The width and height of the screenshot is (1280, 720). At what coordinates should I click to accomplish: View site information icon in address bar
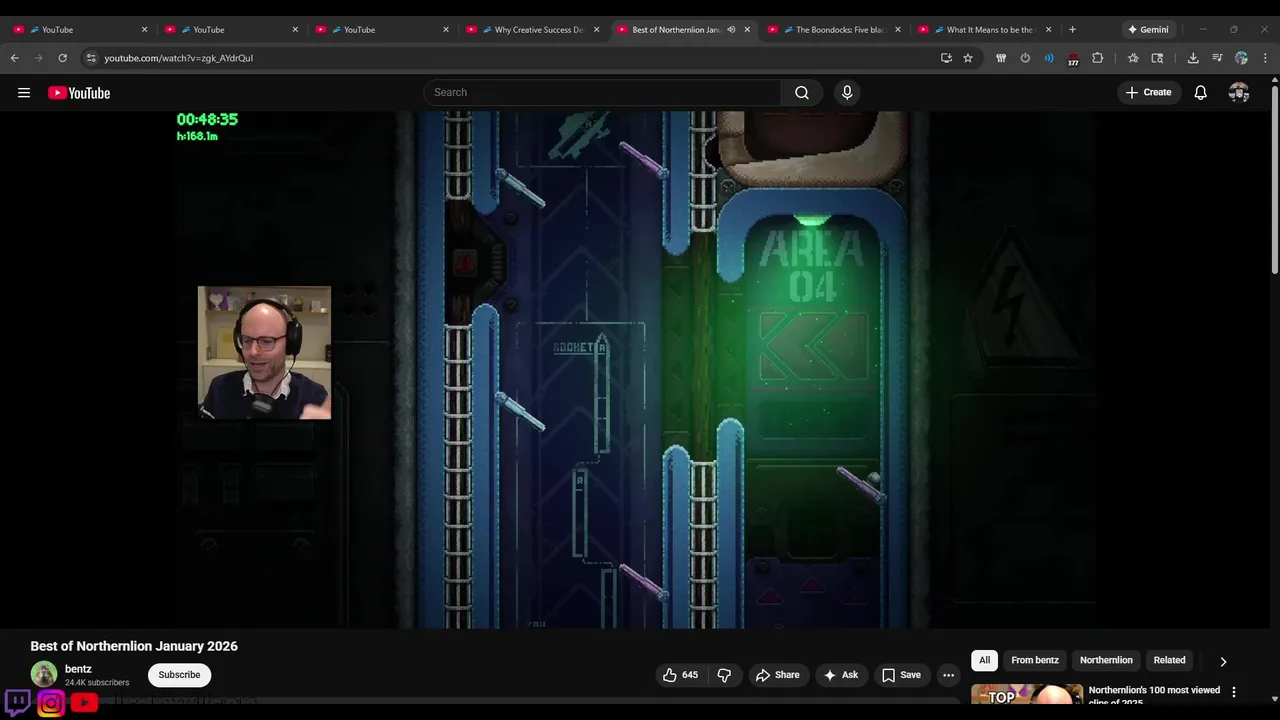click(x=91, y=58)
